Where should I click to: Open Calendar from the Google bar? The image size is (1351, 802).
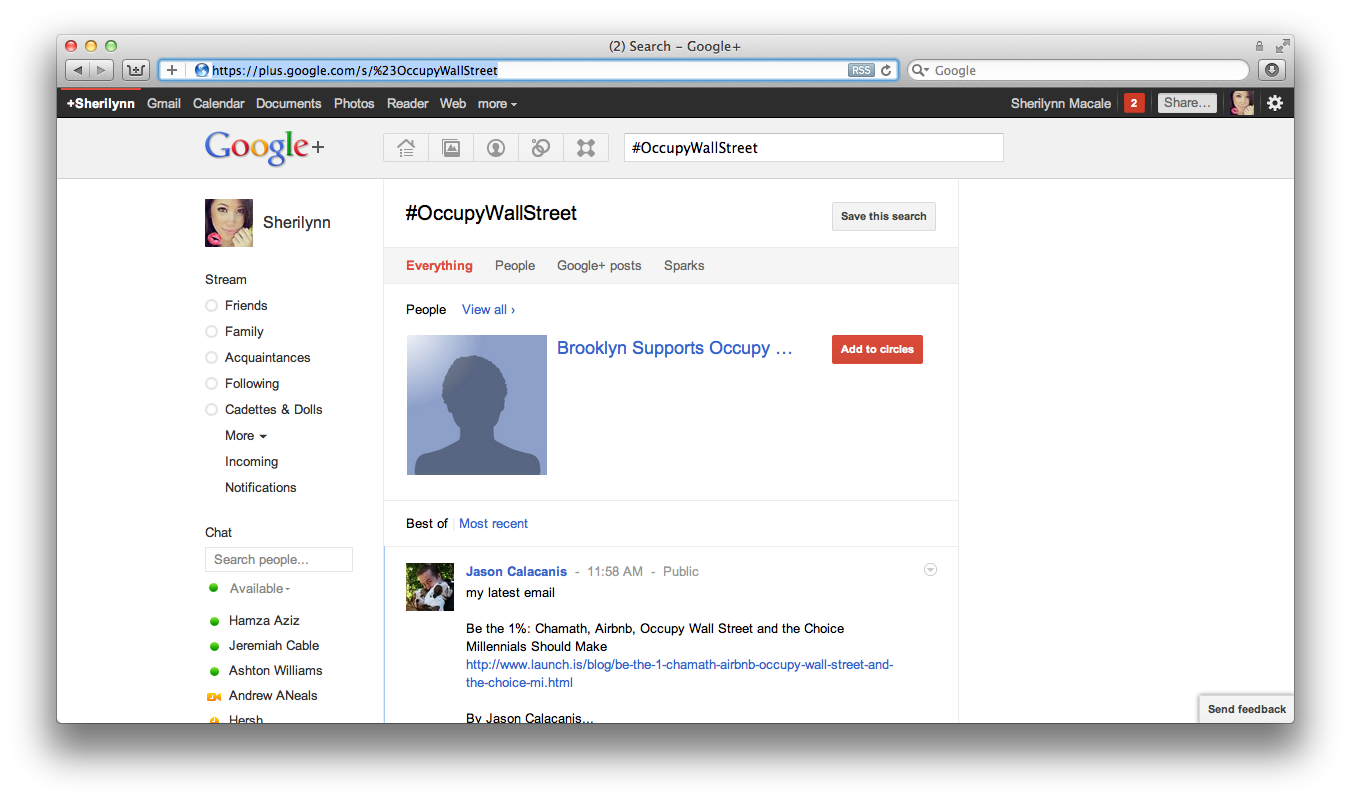click(218, 104)
